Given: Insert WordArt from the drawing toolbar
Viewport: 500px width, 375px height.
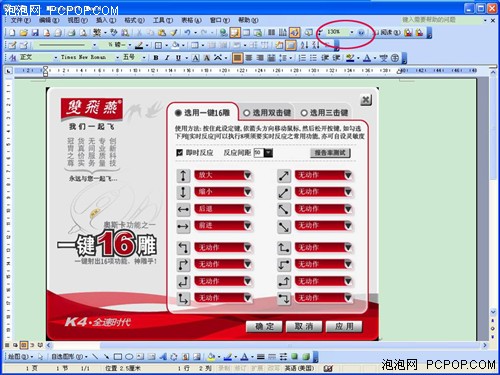Looking at the screenshot, I should click(x=163, y=357).
